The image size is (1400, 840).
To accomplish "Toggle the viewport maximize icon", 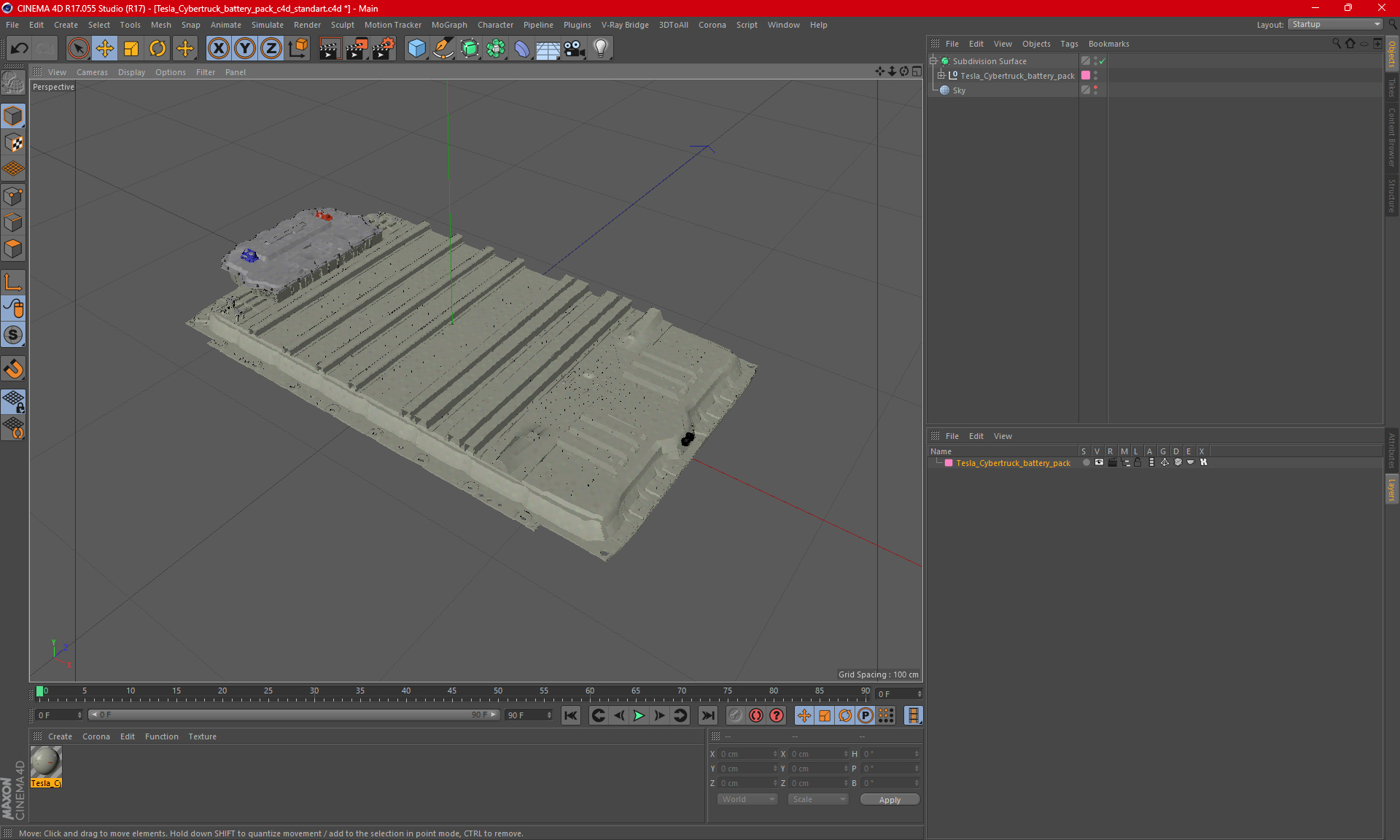I will 917,71.
